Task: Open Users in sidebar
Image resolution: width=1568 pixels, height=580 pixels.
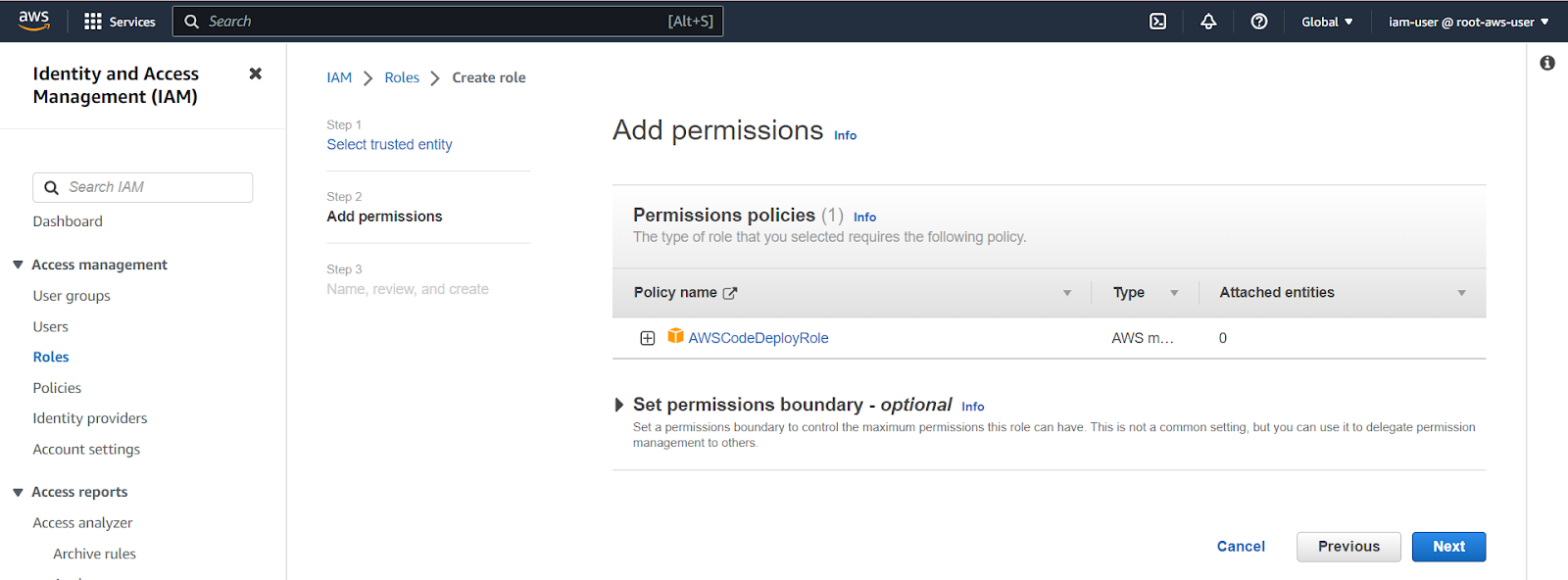Action: coord(51,327)
